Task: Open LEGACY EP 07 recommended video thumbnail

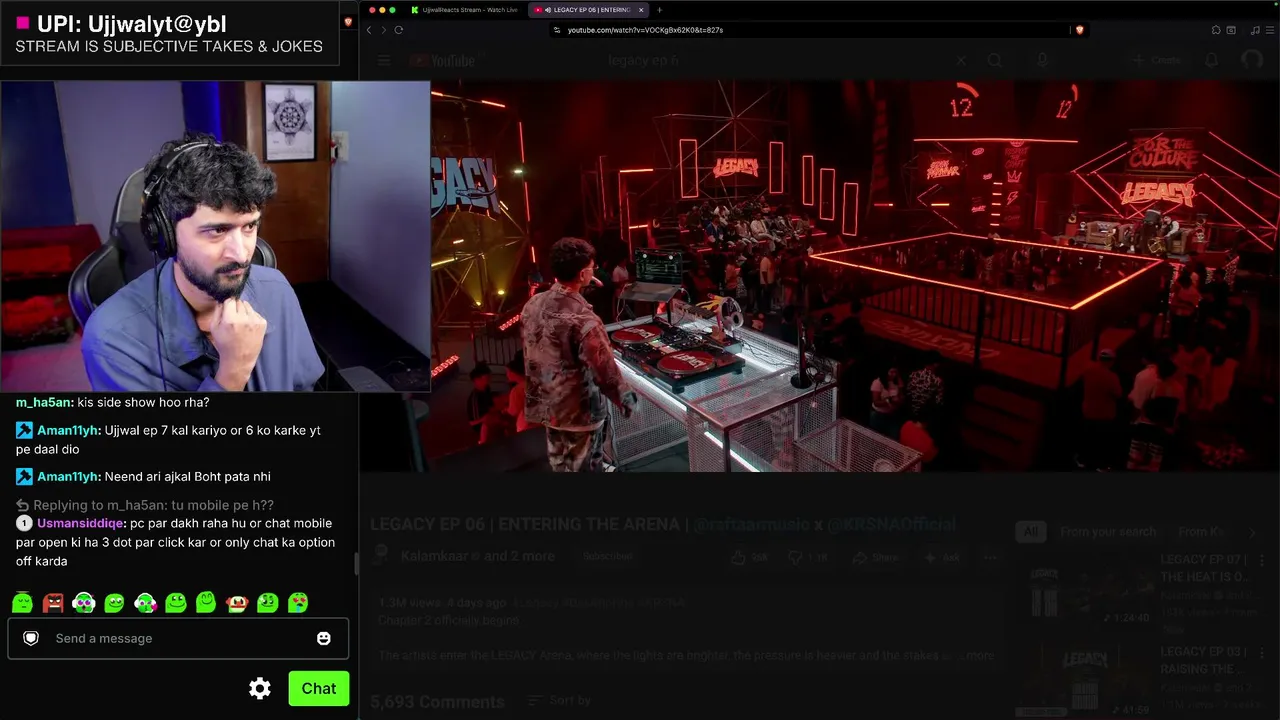Action: [x=1087, y=591]
